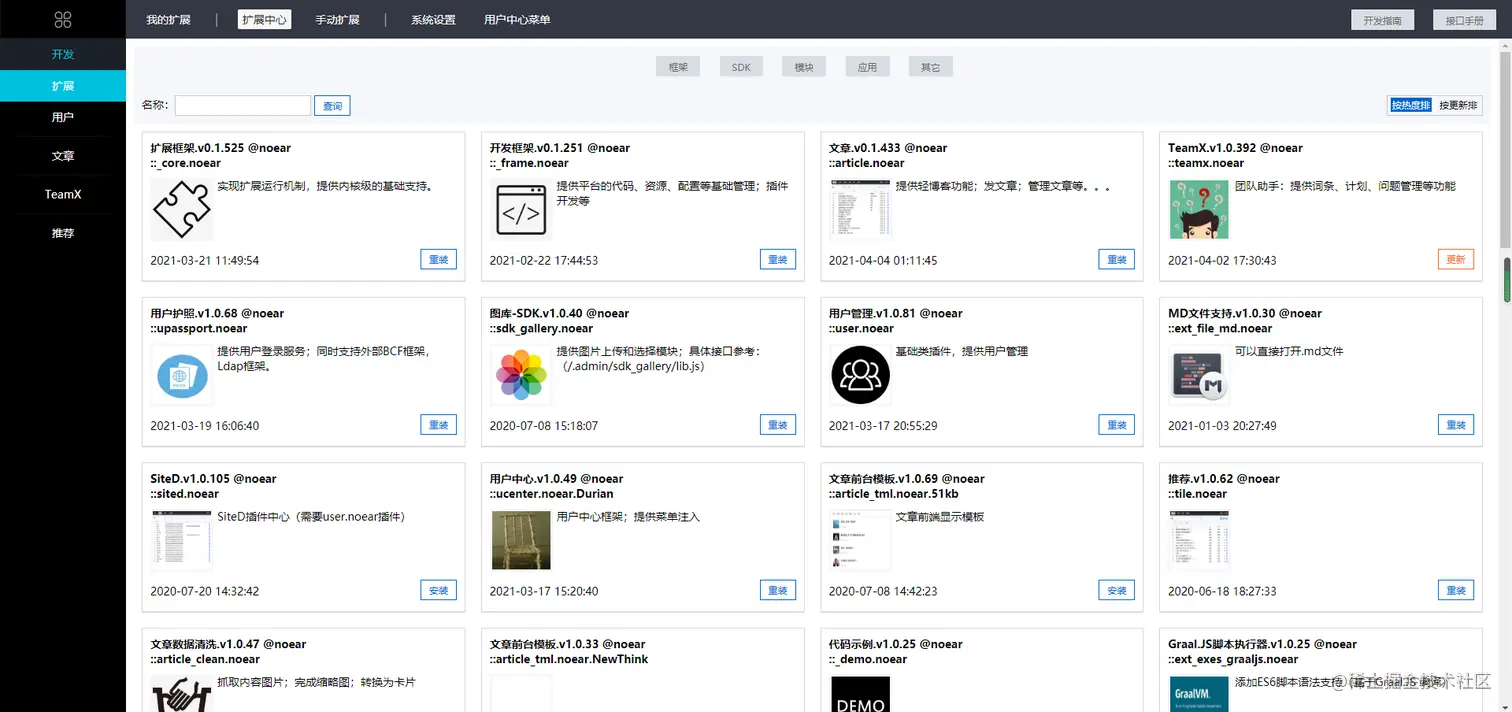Click the 文章前台模板.v1.0.33 @noear title
The height and width of the screenshot is (712, 1512).
coord(568,645)
